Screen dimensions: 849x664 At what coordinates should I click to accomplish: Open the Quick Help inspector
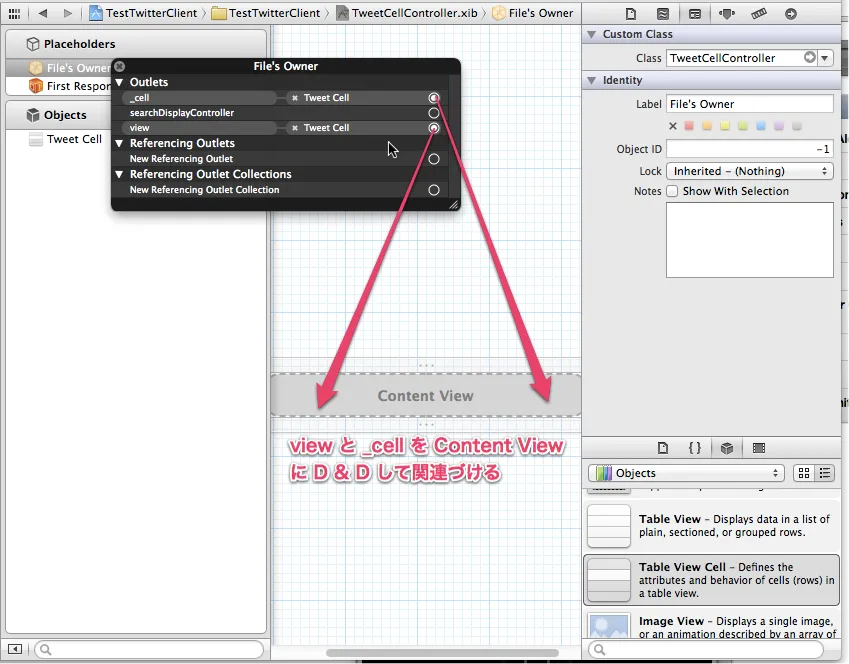tap(663, 14)
